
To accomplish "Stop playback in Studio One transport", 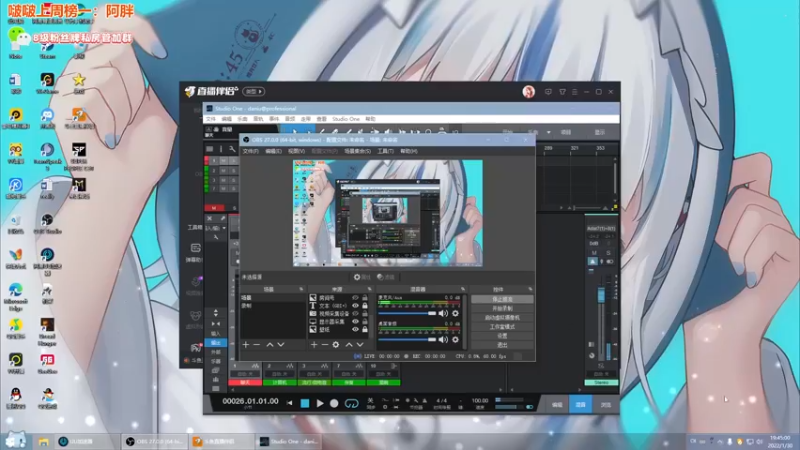I will (305, 403).
